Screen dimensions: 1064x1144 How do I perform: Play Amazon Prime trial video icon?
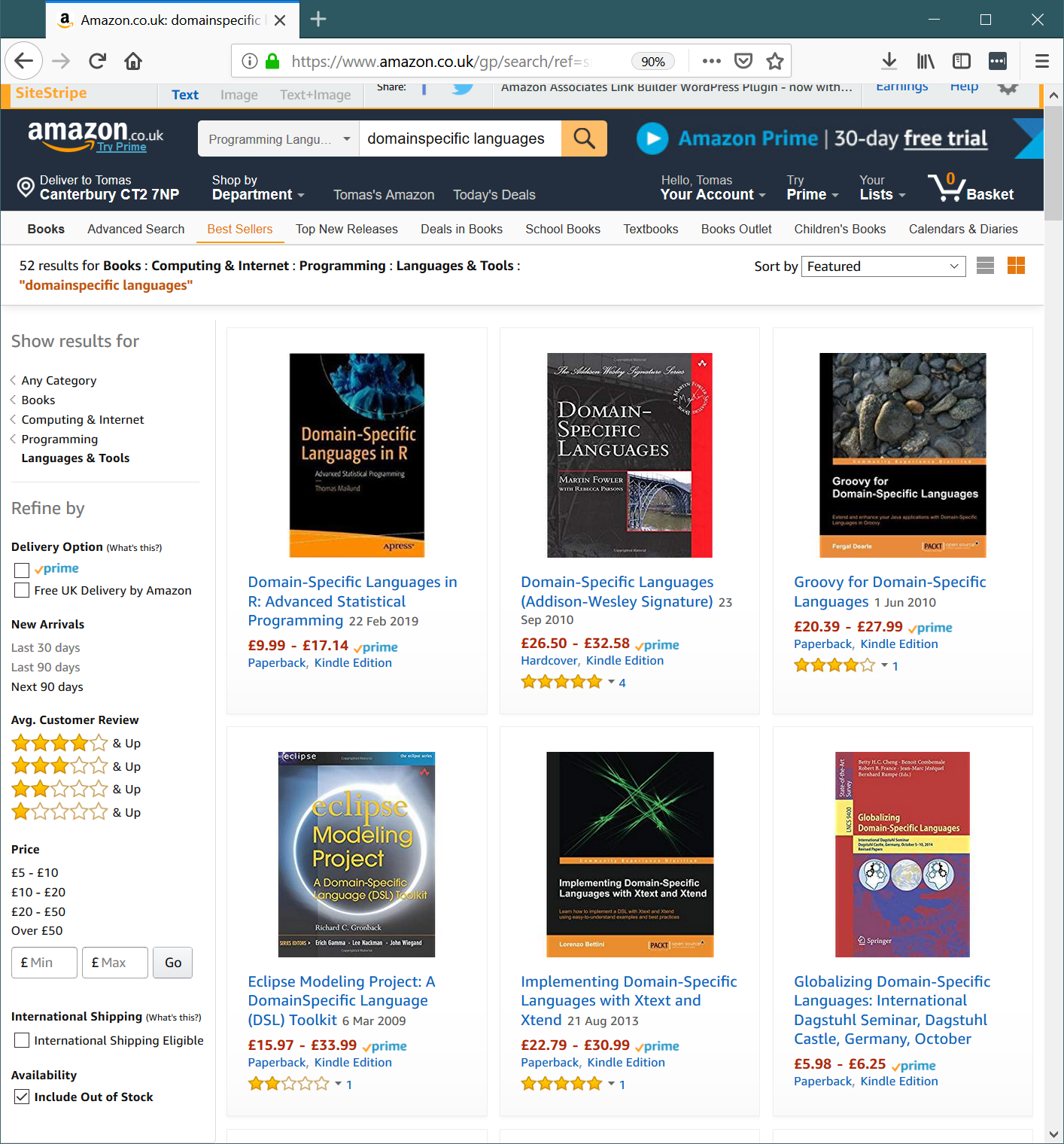(652, 138)
